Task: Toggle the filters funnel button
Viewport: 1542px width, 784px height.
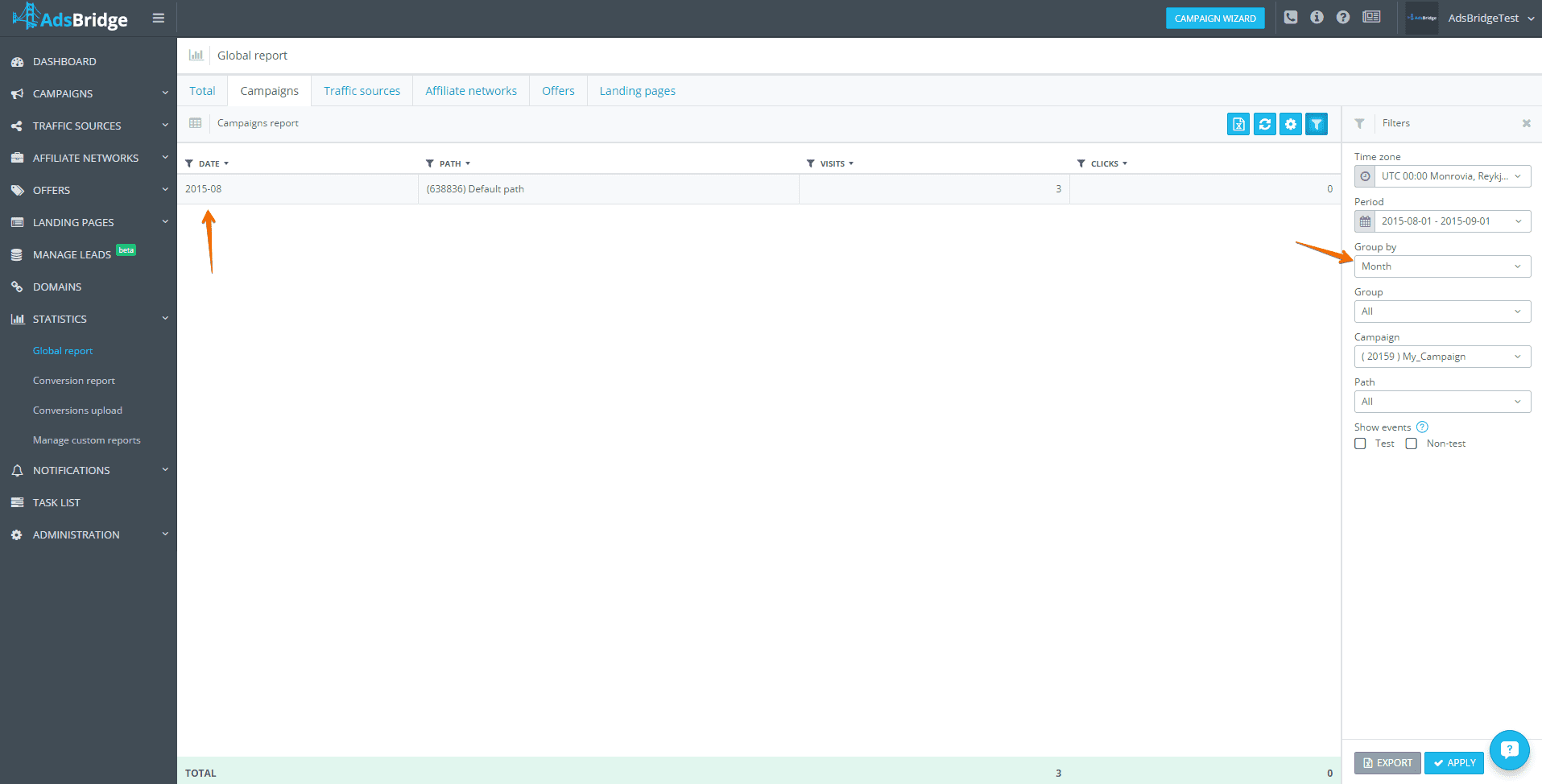Action: 1317,124
